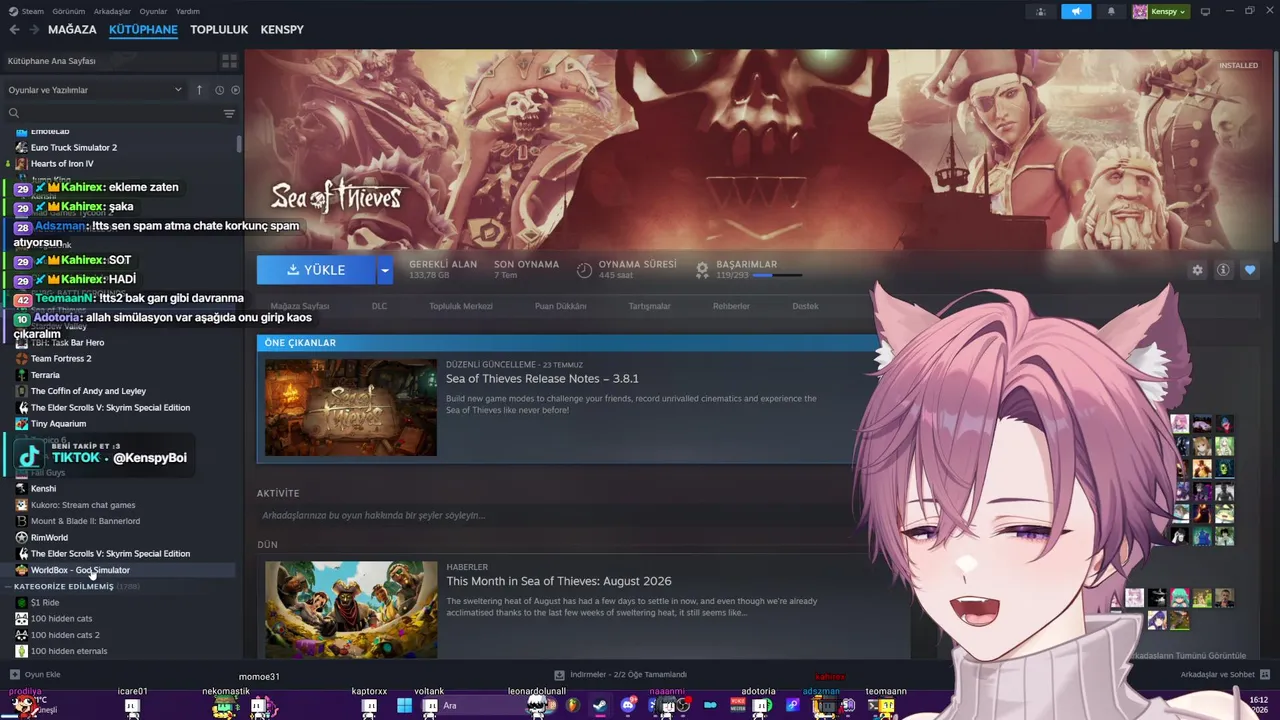
Task: Show recent games with the clock icon
Action: click(x=218, y=90)
